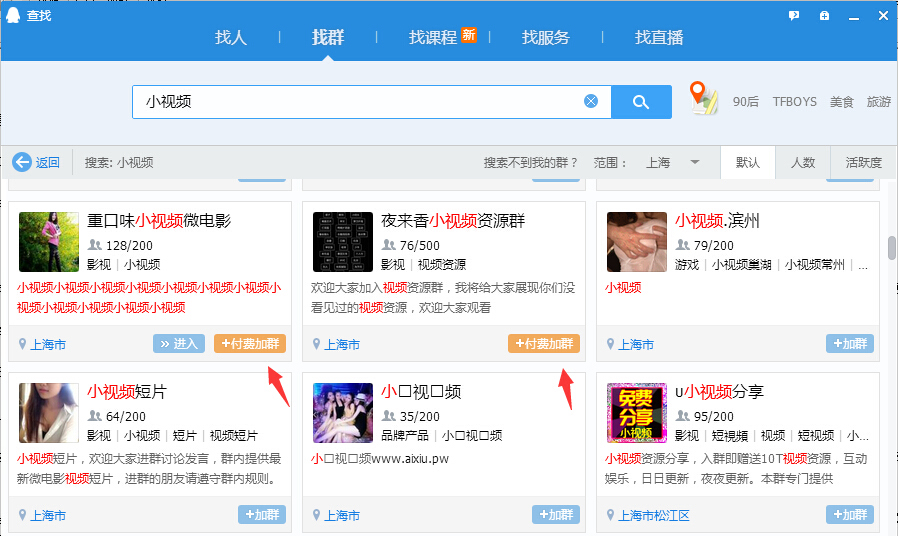
Task: Click location pin icon in 小视频.滨州 card
Action: pyautogui.click(x=610, y=344)
